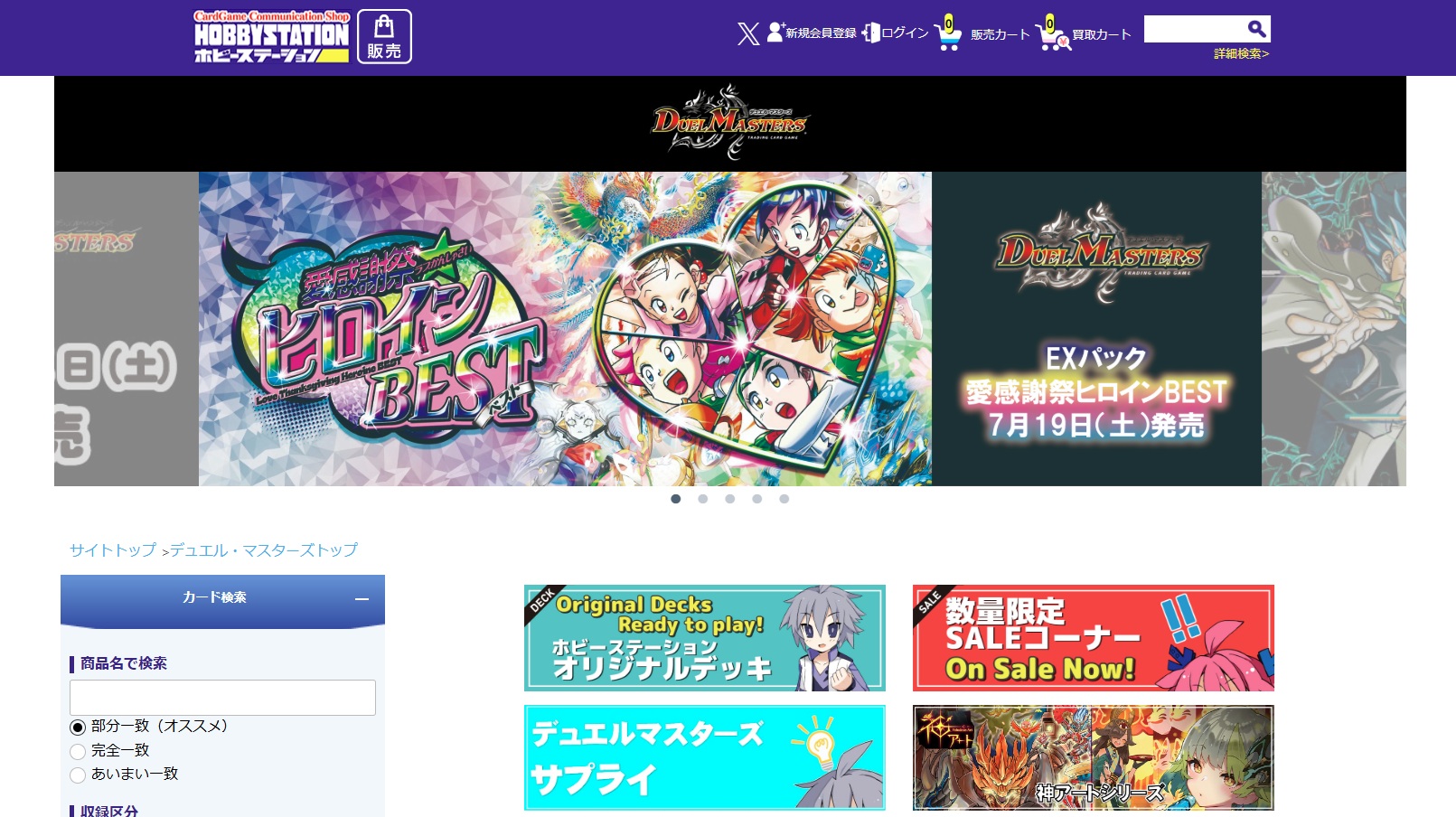Open the X (Twitter) social icon
The image size is (1456, 817).
coord(748,34)
